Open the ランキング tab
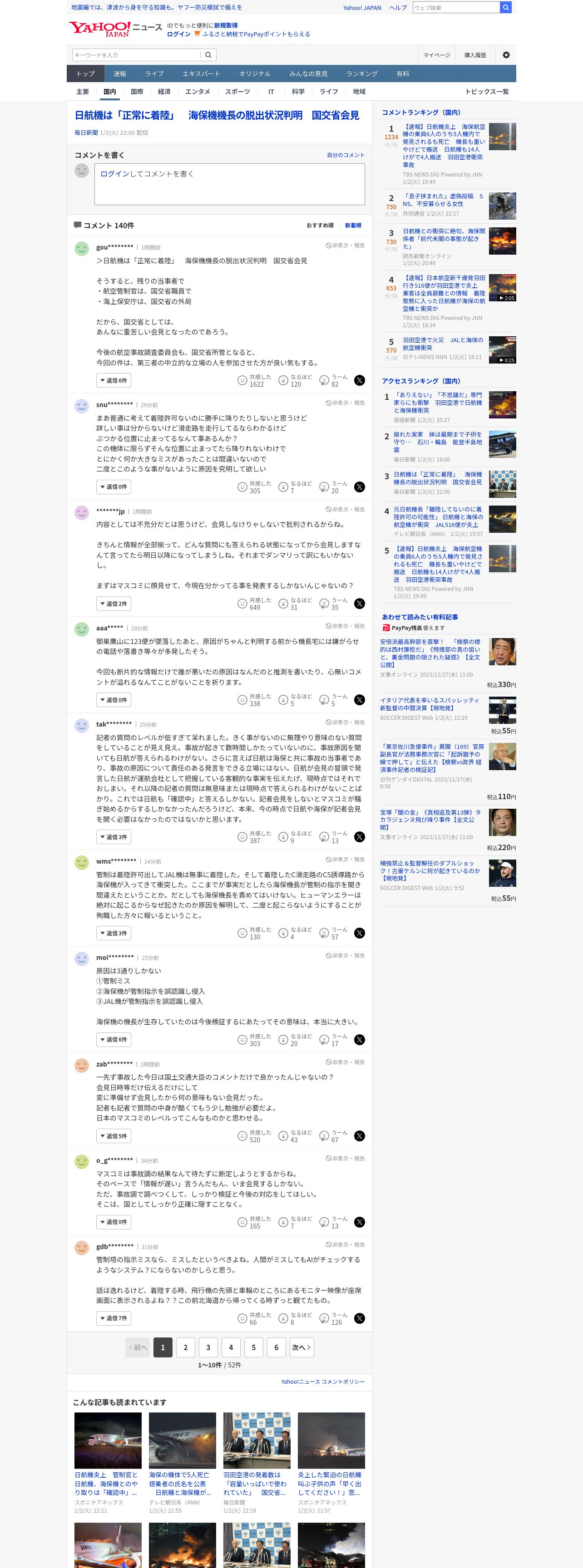Image resolution: width=583 pixels, height=1568 pixels. [x=362, y=74]
